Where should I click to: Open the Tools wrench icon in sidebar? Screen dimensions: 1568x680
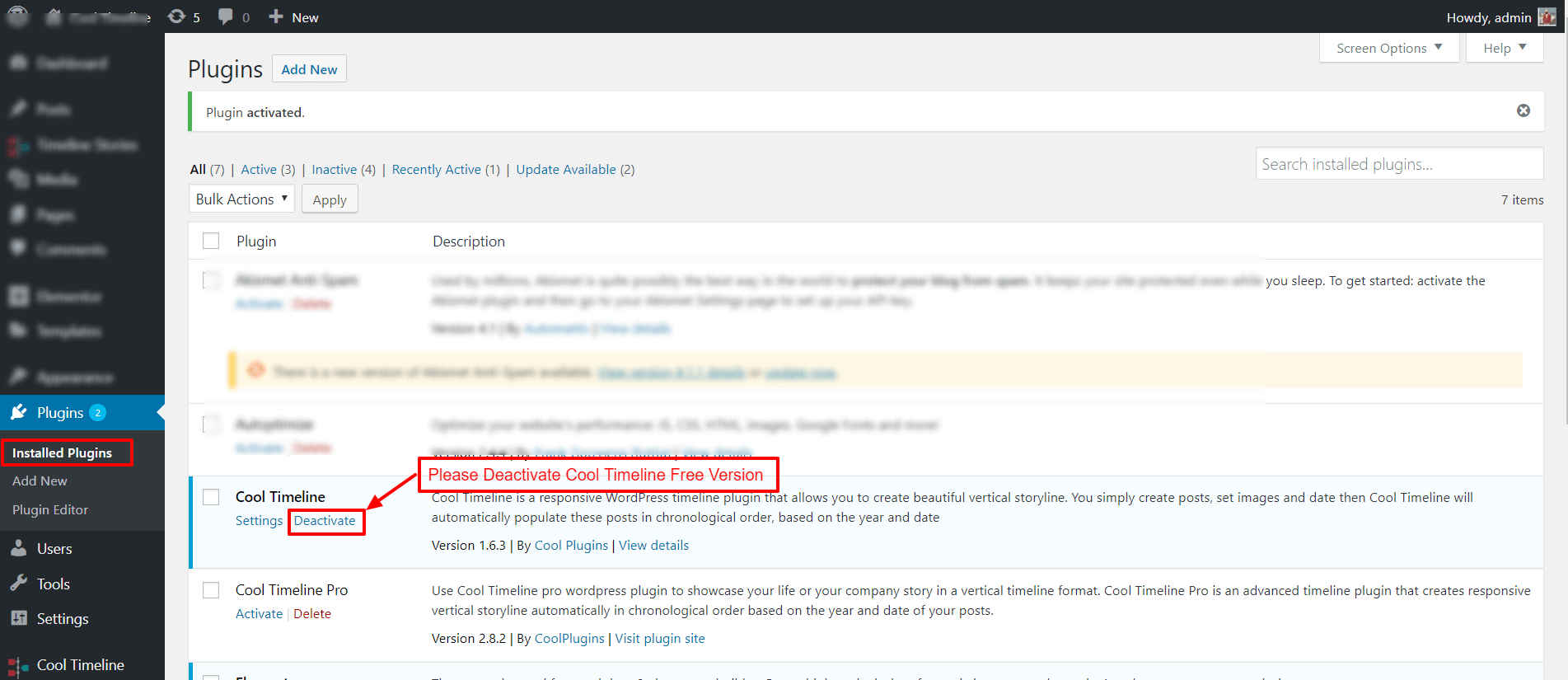click(x=19, y=584)
